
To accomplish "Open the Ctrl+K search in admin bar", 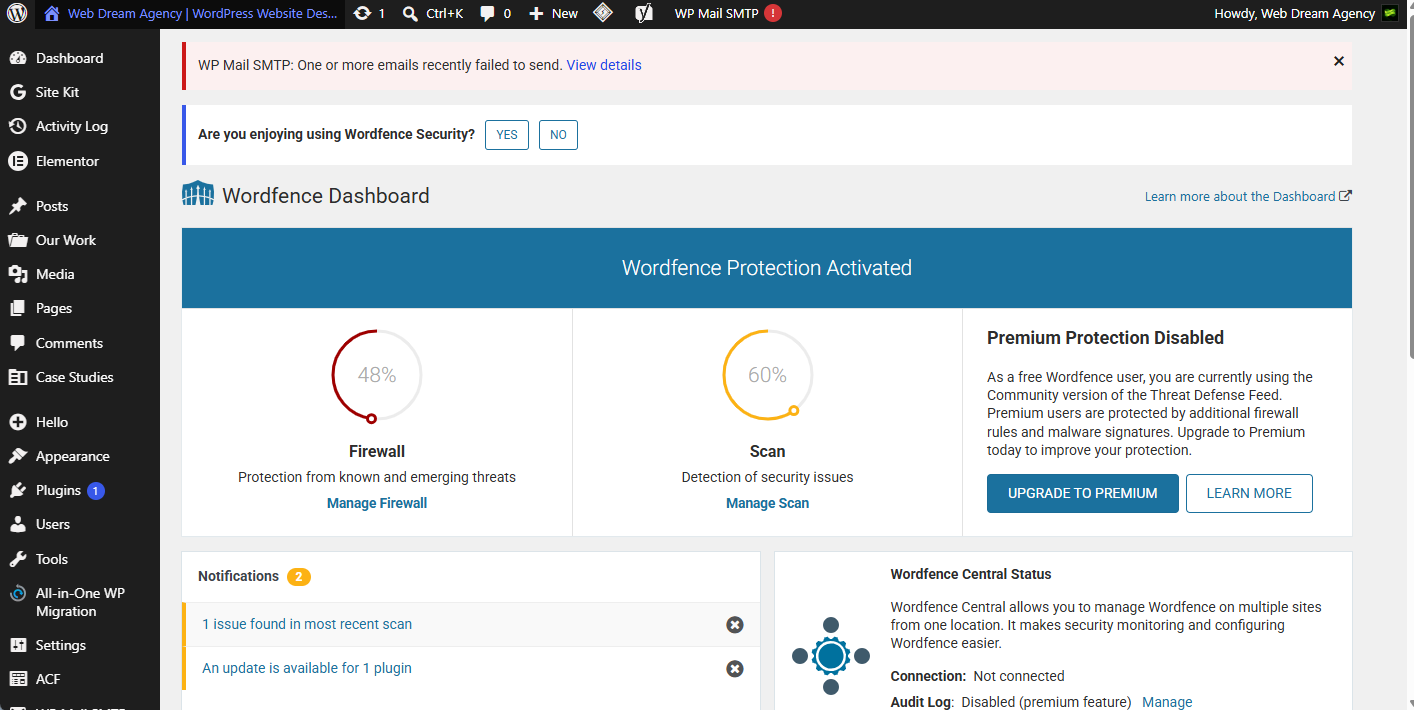I will pyautogui.click(x=433, y=14).
